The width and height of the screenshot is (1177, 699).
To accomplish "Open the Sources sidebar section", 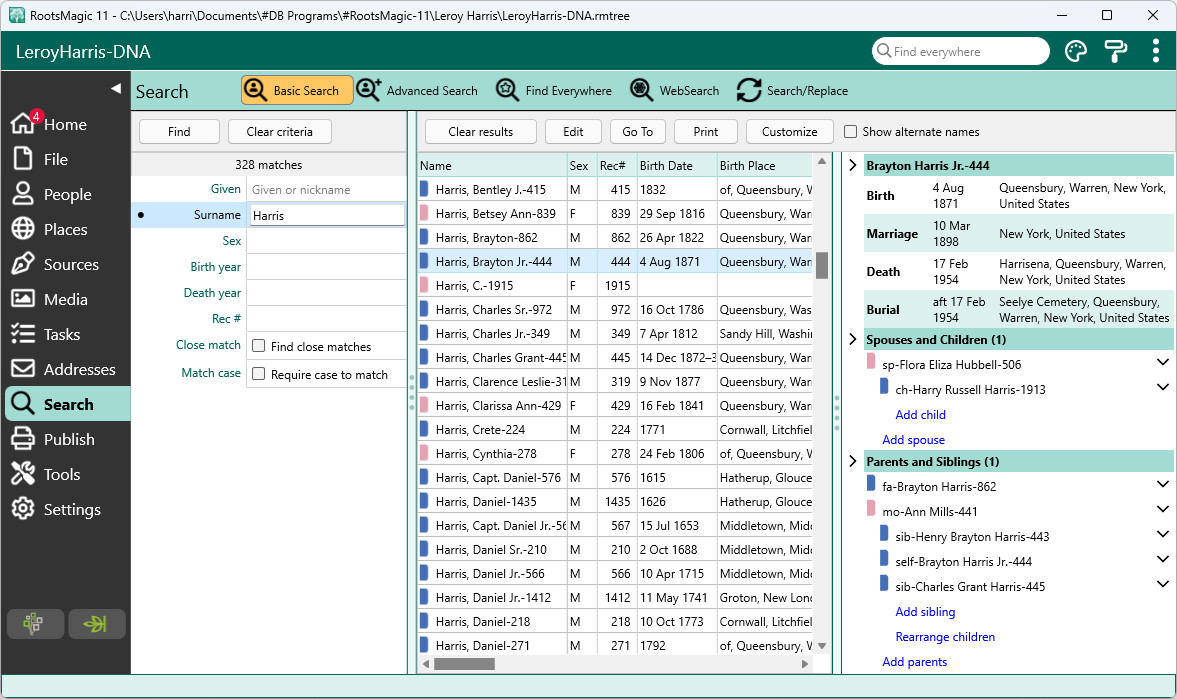I will (x=66, y=264).
